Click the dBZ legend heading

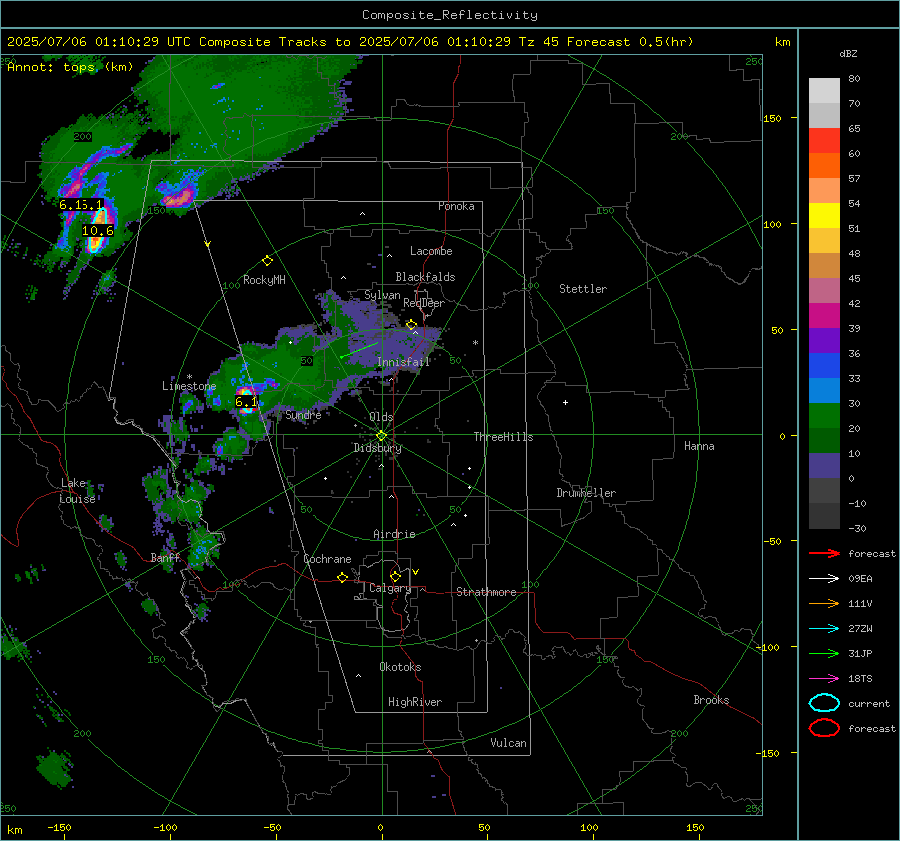[x=848, y=53]
